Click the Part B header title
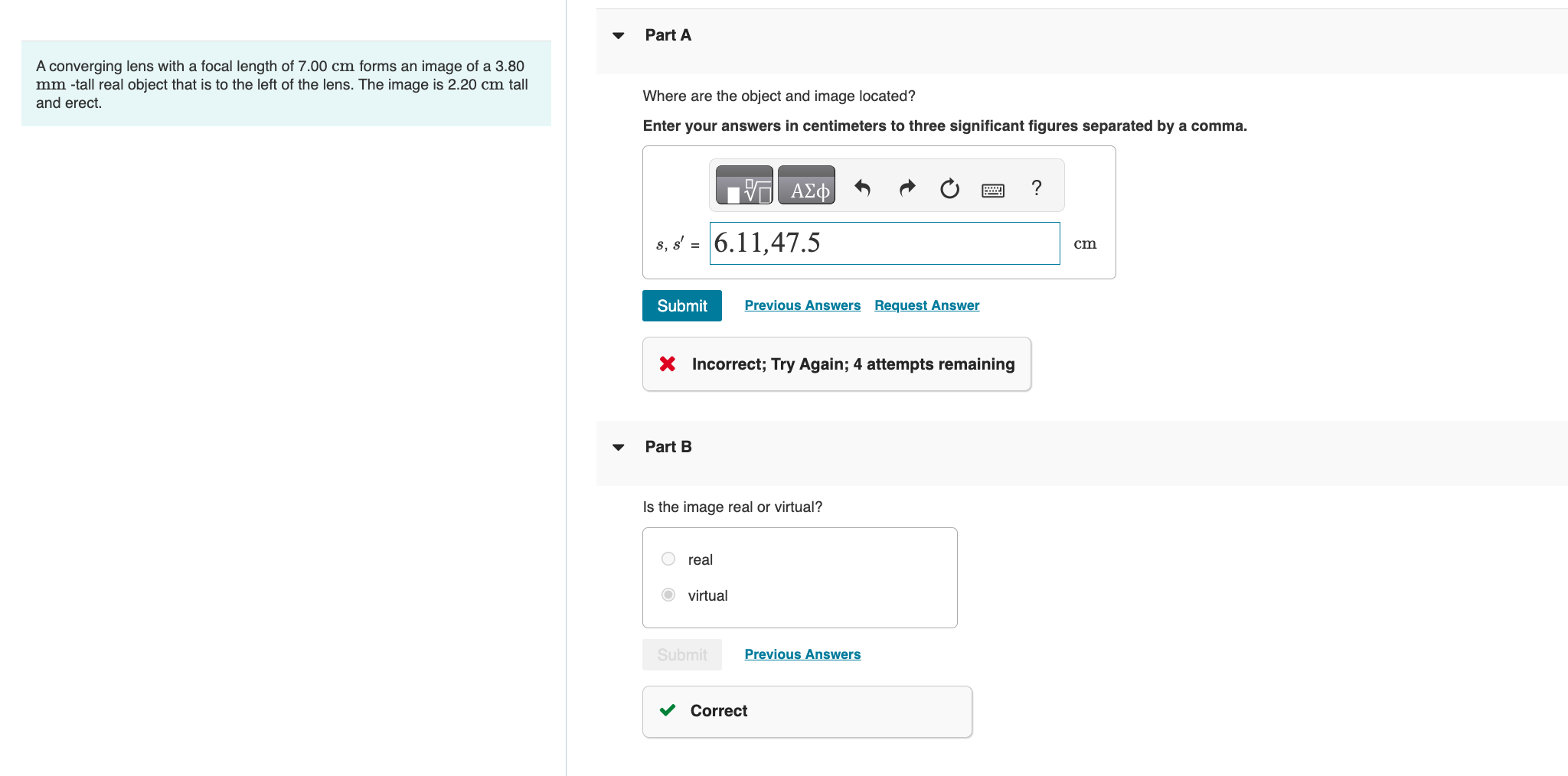1568x776 pixels. click(x=668, y=447)
